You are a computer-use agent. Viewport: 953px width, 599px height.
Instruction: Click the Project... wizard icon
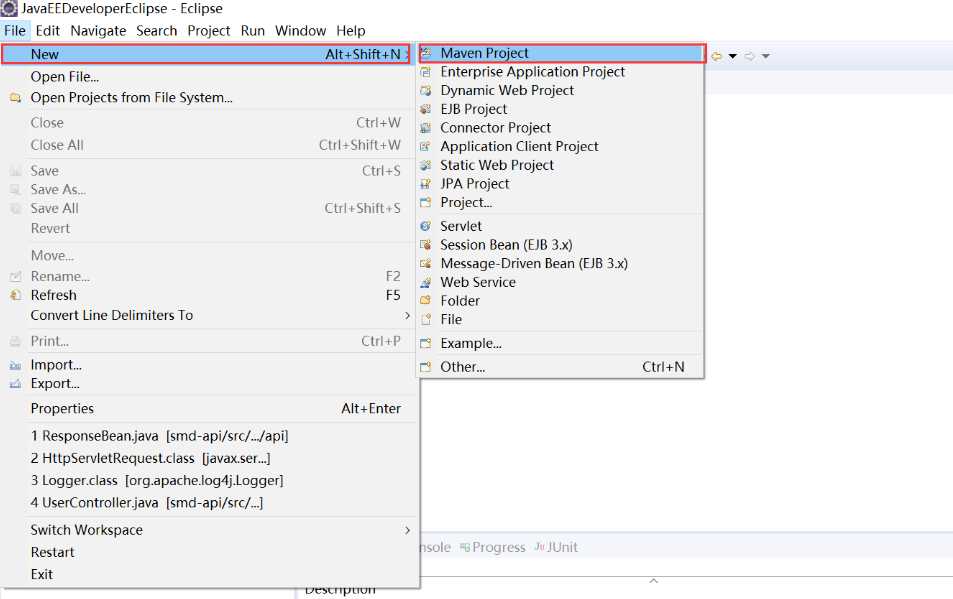(x=425, y=202)
